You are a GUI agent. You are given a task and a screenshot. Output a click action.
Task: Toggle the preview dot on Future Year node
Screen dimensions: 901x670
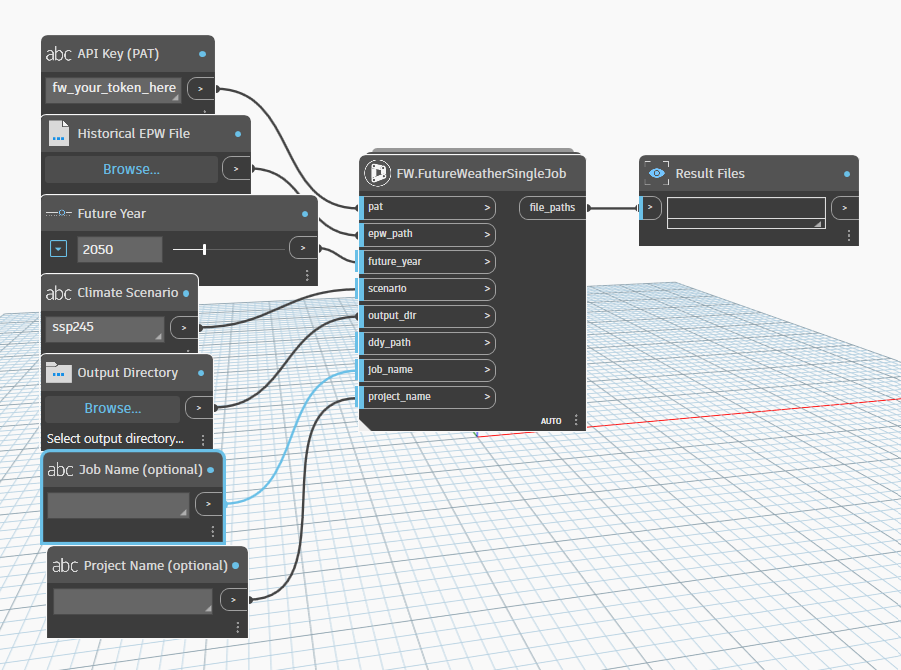303,212
